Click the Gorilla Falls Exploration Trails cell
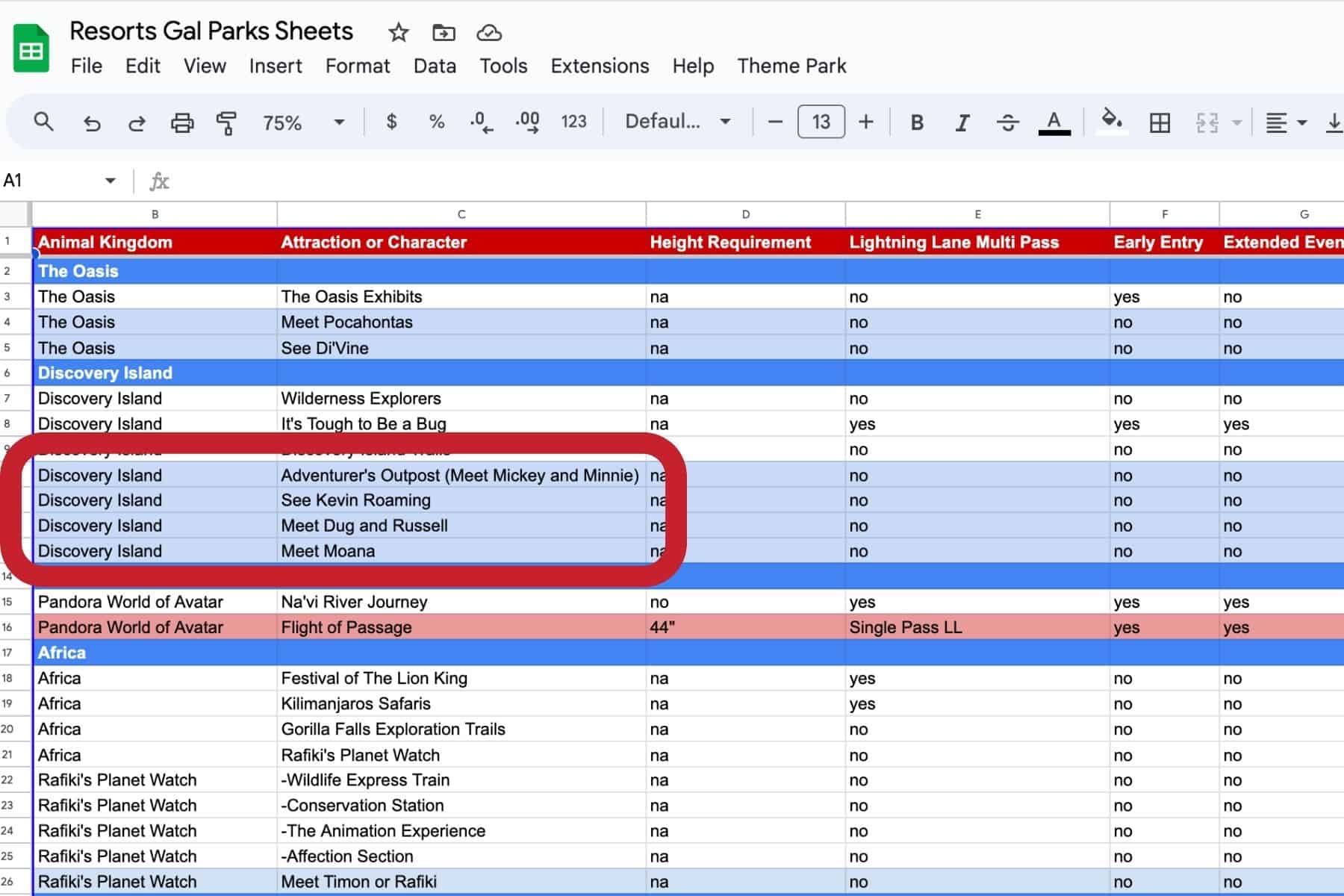The width and height of the screenshot is (1344, 896). point(461,729)
